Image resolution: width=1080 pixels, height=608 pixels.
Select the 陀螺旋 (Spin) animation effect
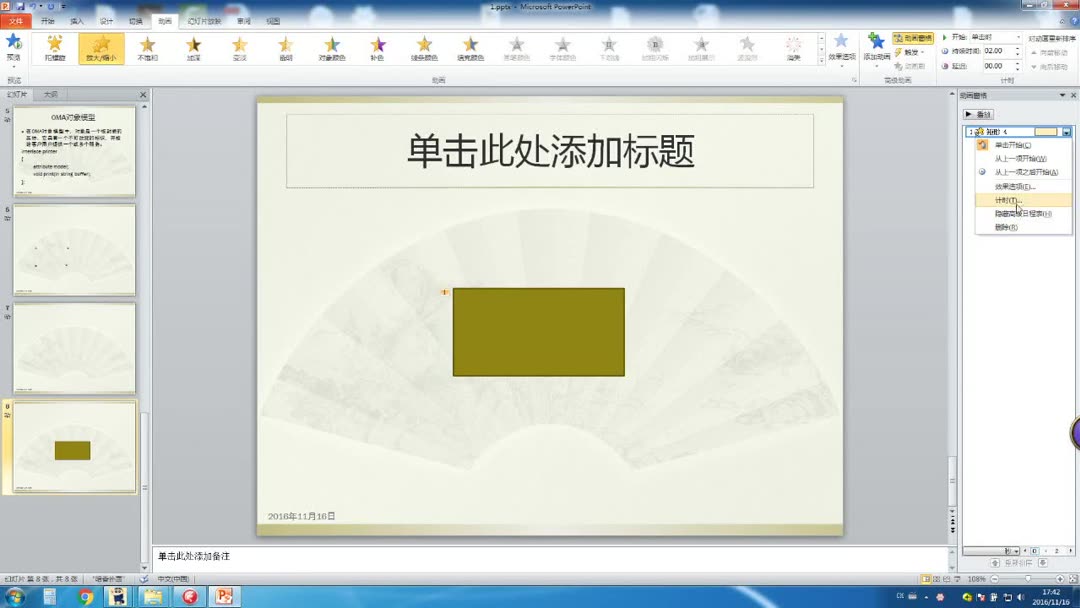54,45
